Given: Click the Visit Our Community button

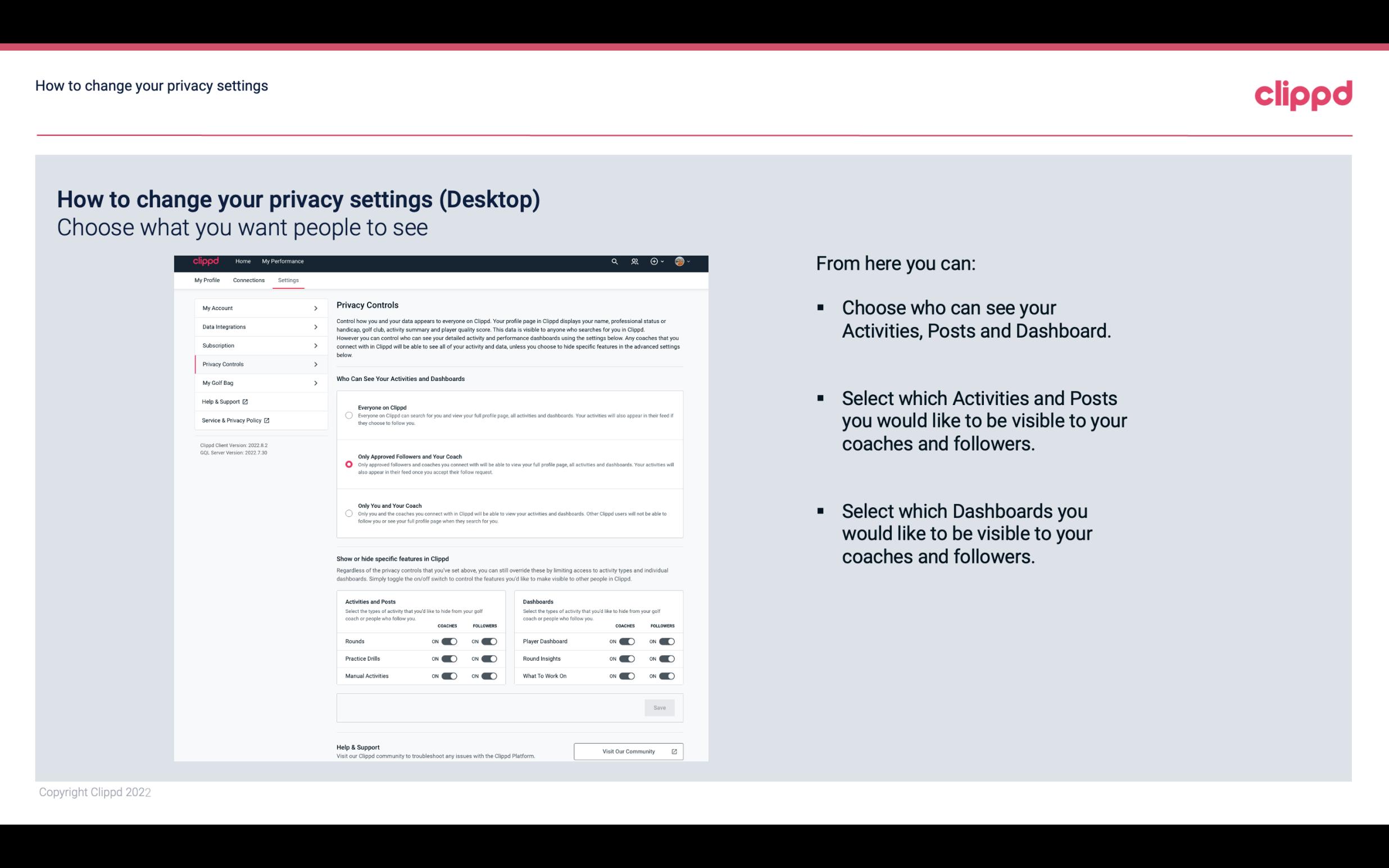Looking at the screenshot, I should point(627,751).
